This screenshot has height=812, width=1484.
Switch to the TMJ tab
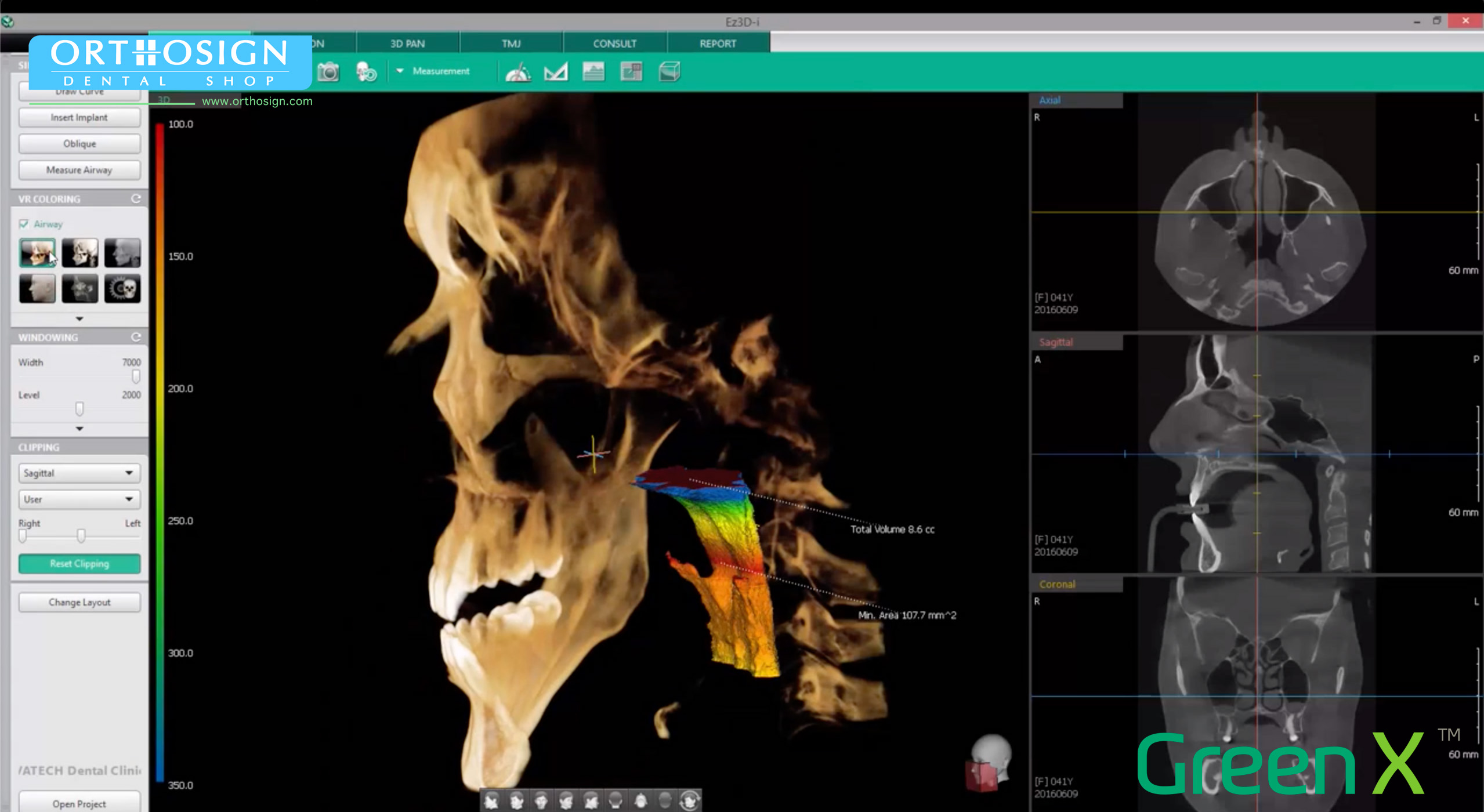(511, 43)
